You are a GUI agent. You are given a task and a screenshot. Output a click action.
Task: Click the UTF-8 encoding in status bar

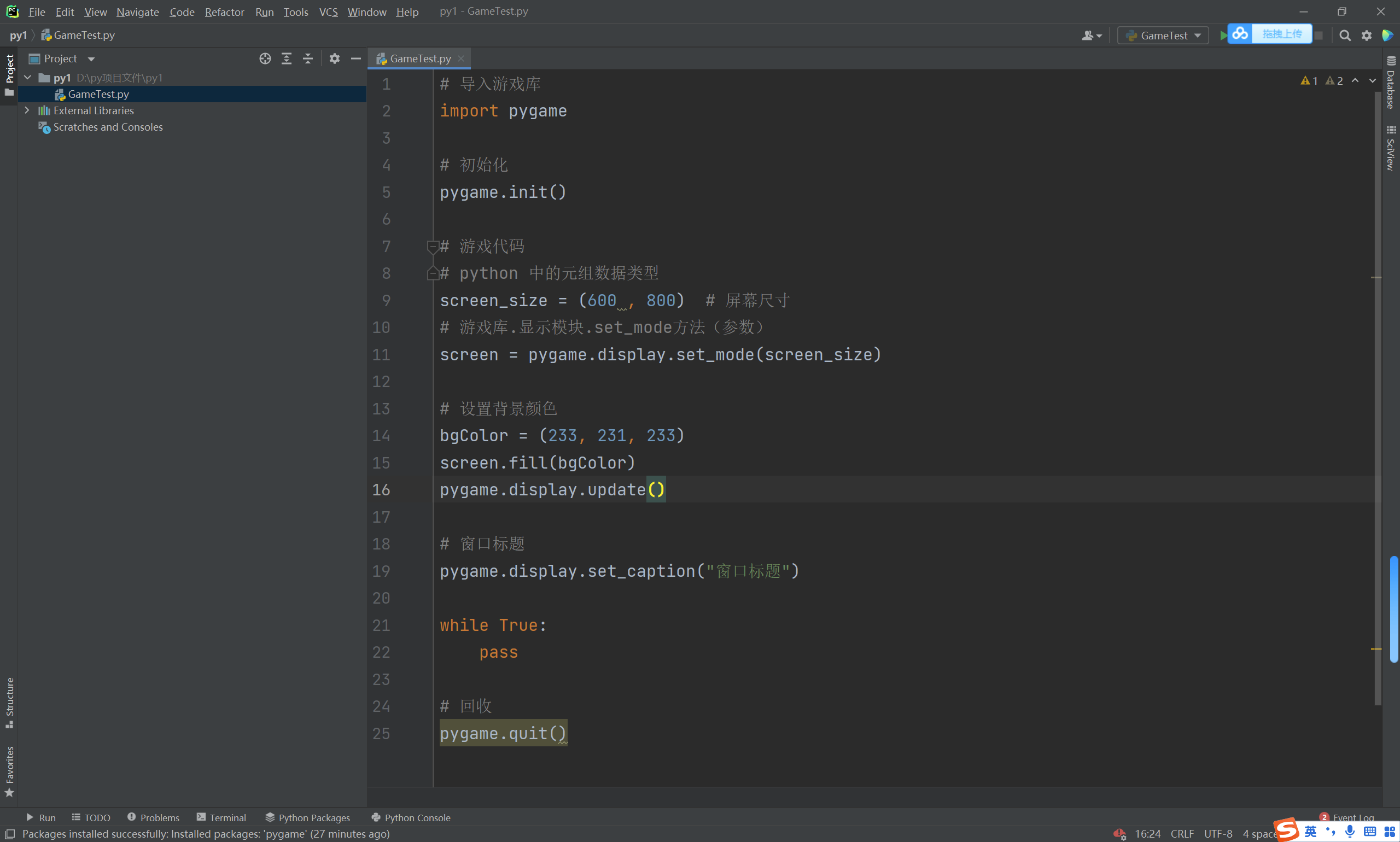[x=1218, y=833]
